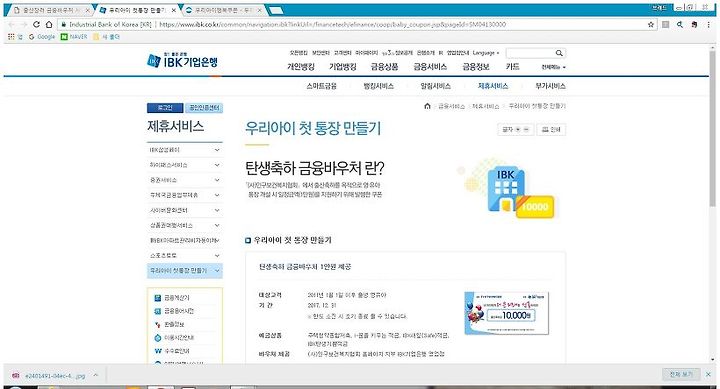Go to browser home page icon
Image resolution: width=720 pixels, height=389 pixels.
[49, 24]
